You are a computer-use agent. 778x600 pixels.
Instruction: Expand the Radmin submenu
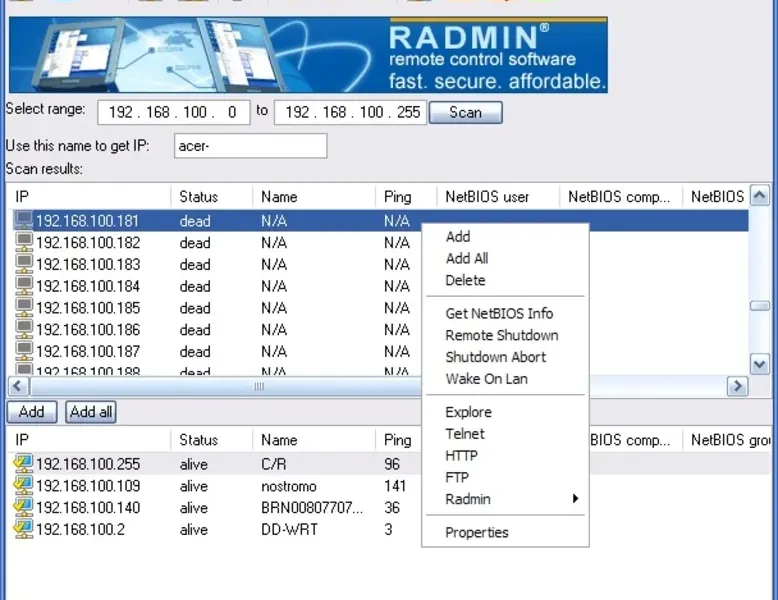[505, 499]
